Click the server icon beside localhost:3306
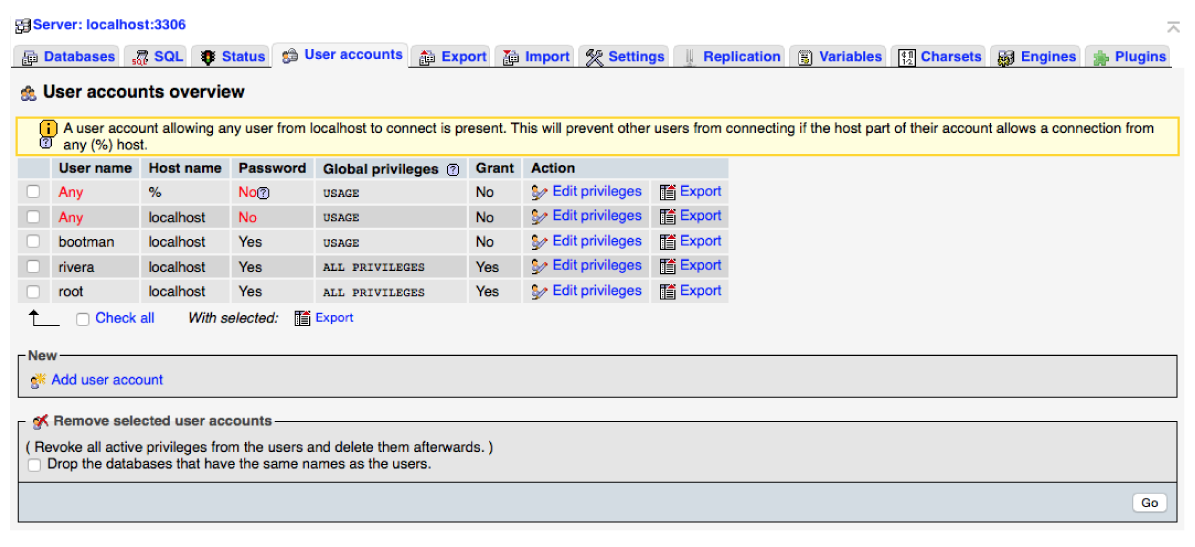 (x=23, y=26)
